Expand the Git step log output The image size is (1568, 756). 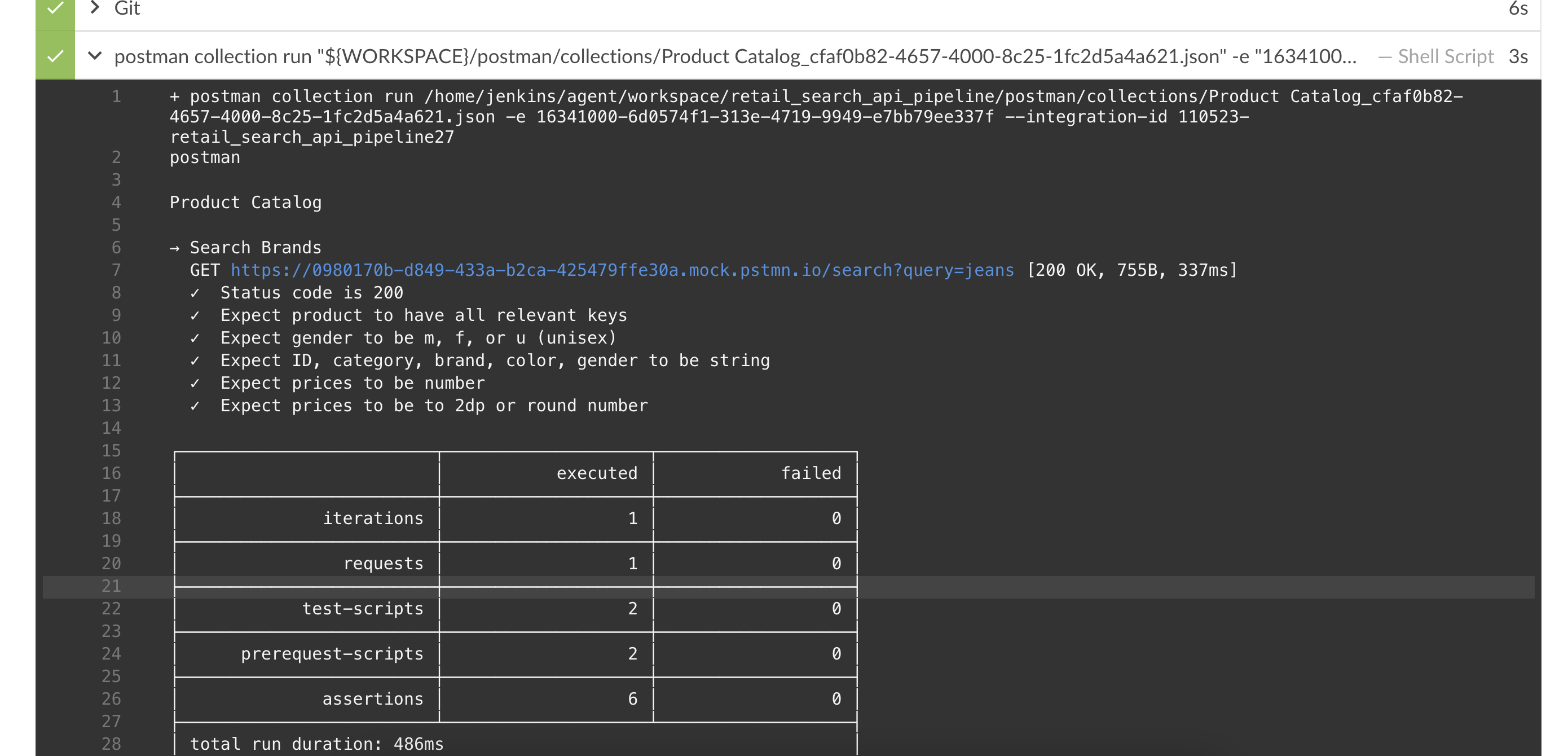95,8
